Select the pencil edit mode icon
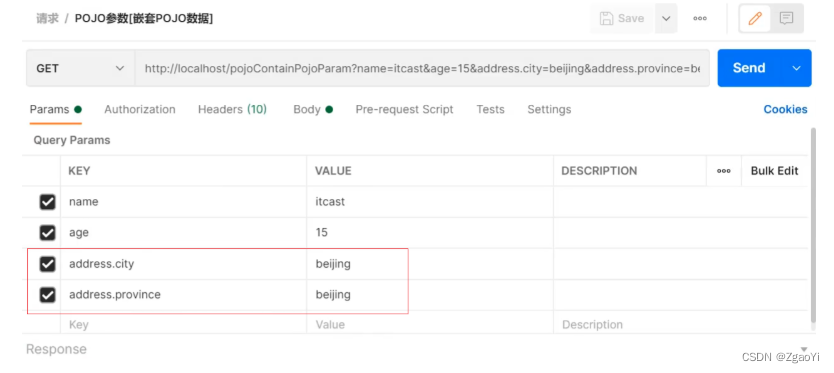Screen dimensions: 834x373 point(754,19)
